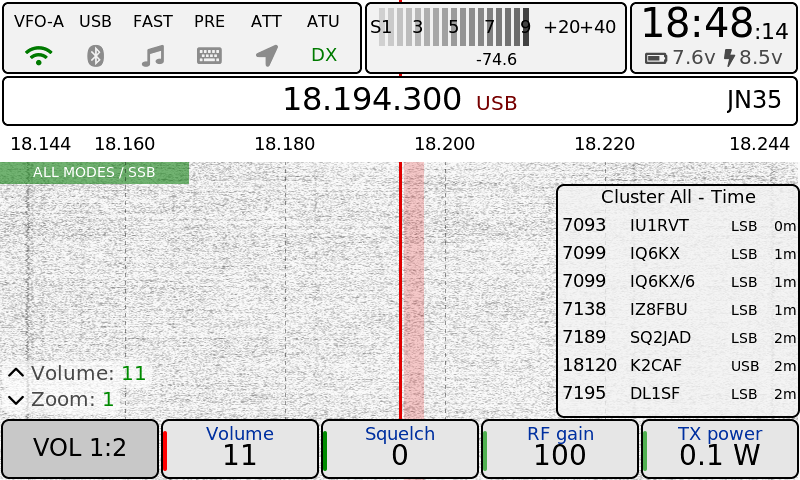The height and width of the screenshot is (480, 800).
Task: Select the K2CAF cluster spot on 18120
Action: coord(679,366)
